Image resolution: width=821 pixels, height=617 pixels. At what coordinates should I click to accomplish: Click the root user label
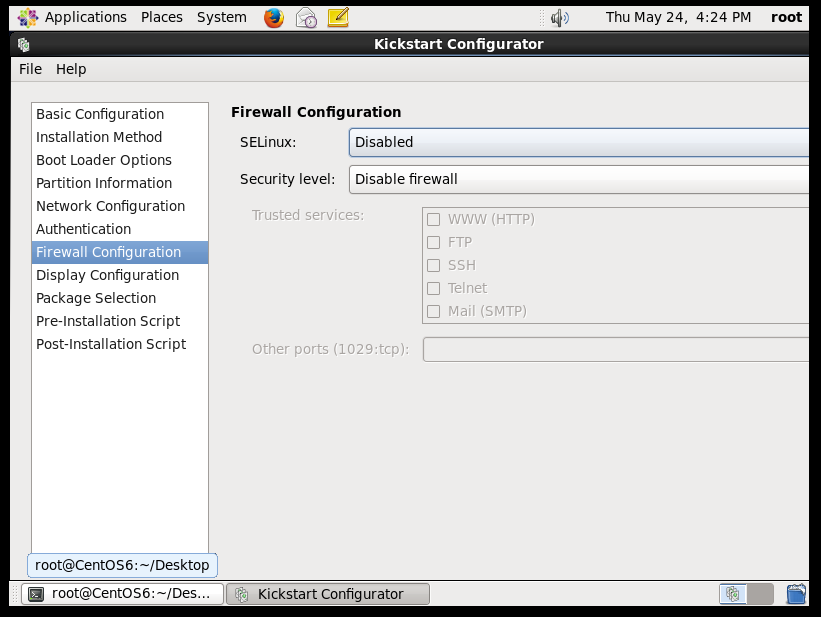point(786,17)
